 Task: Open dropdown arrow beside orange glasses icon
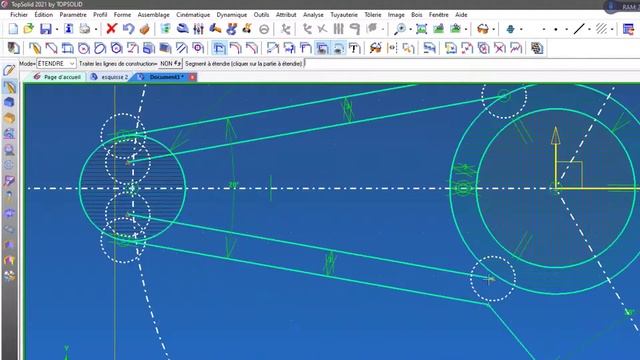coord(493,29)
